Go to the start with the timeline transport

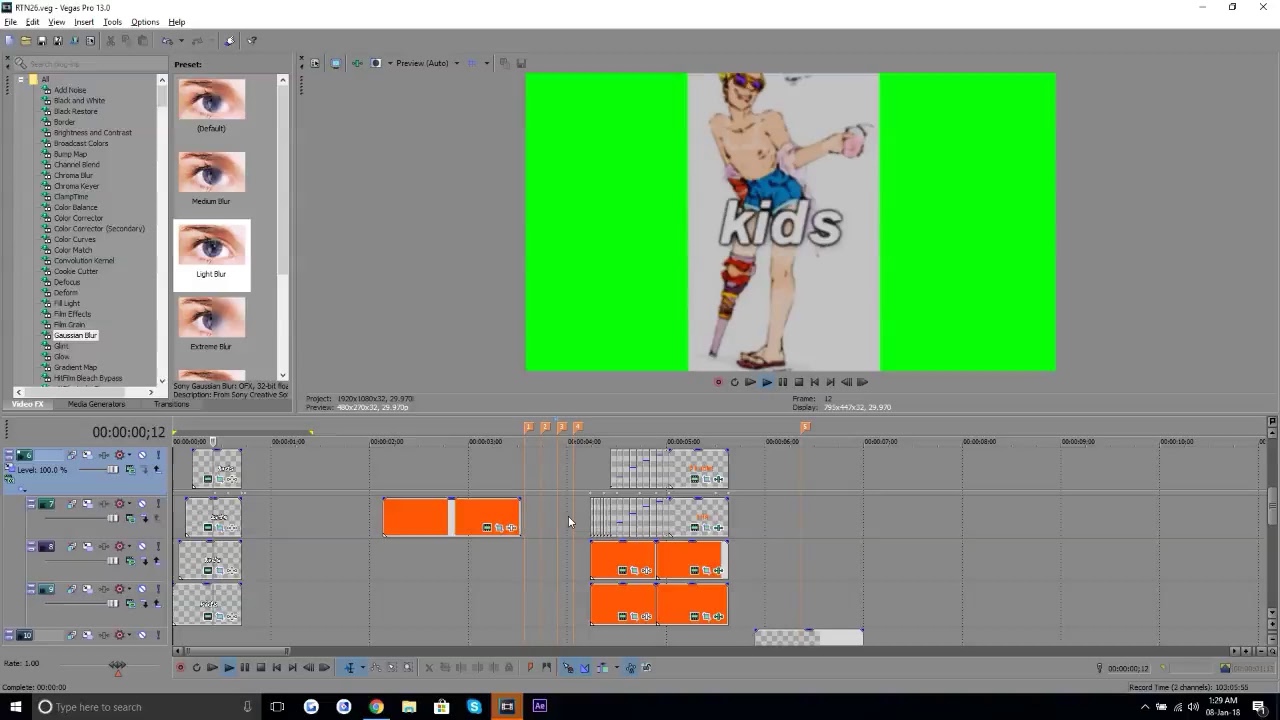point(276,668)
